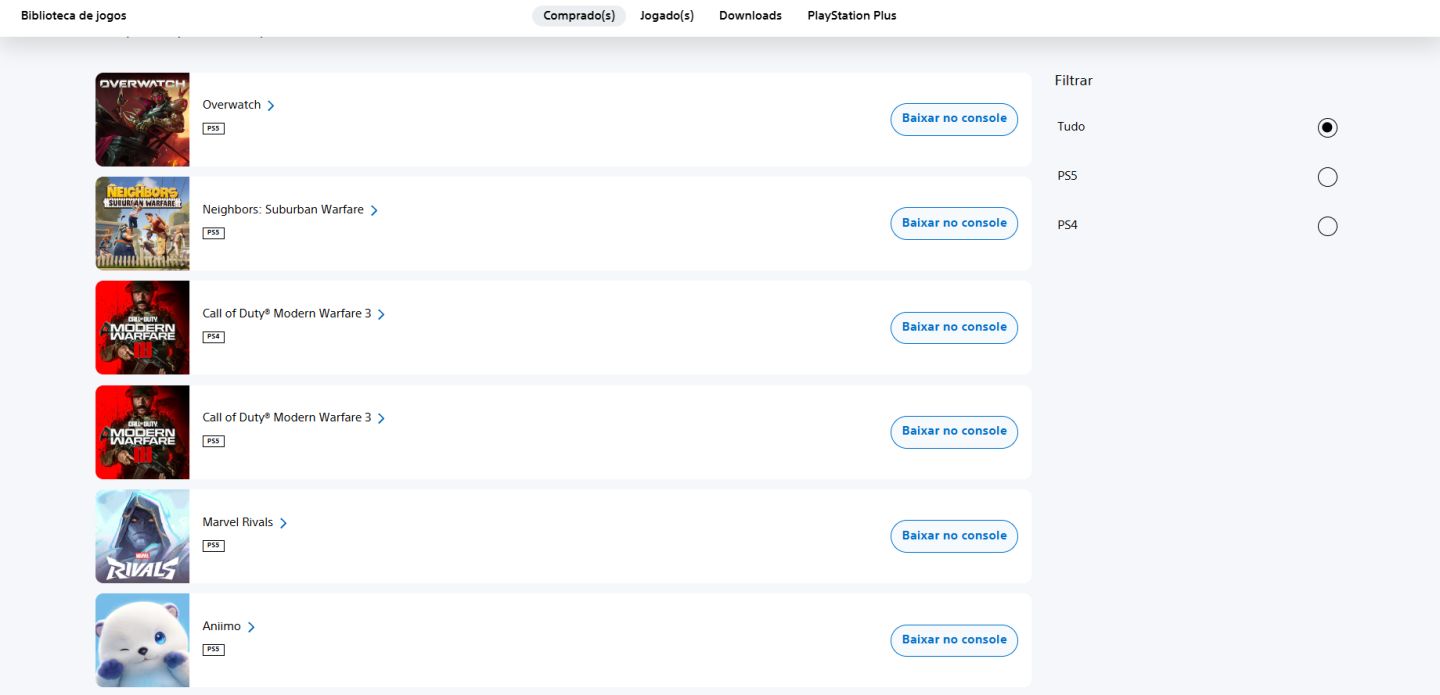Choose the PS4 filter radio button
The width and height of the screenshot is (1440, 695).
[x=1327, y=226]
